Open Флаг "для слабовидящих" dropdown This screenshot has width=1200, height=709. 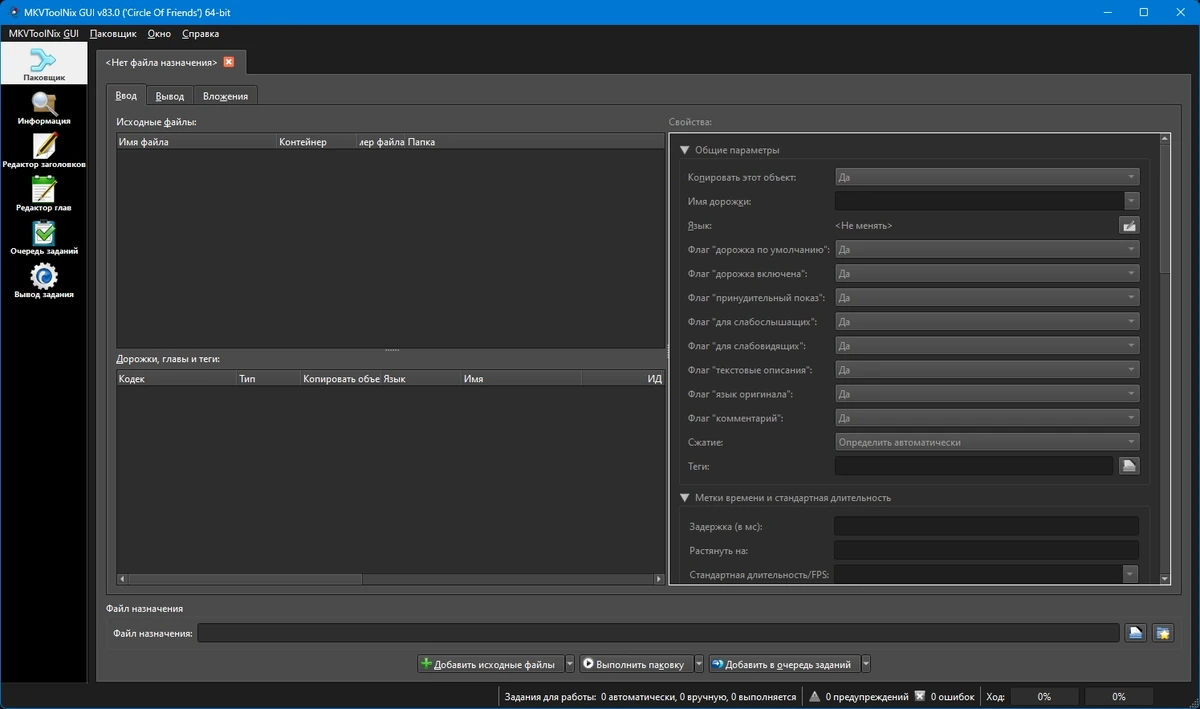click(x=987, y=346)
